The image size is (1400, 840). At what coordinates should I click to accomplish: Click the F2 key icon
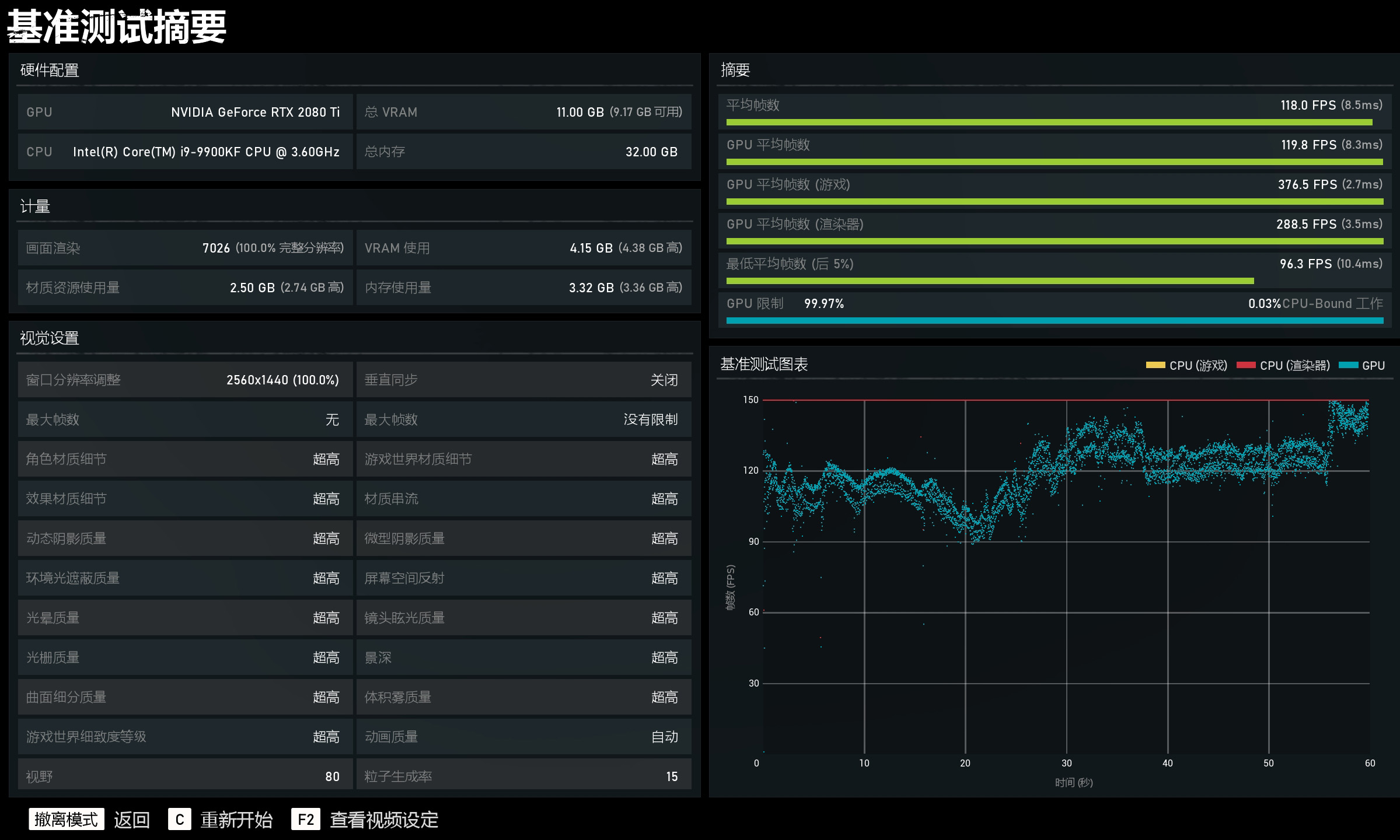[306, 820]
